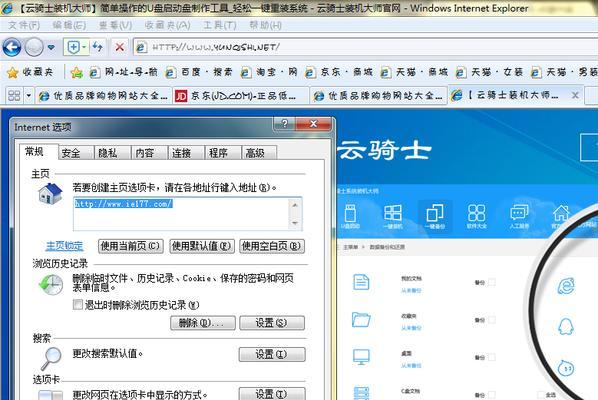Click the 桌面 monitor icon
Screen dimensions: 598x400
pyautogui.click(x=361, y=357)
